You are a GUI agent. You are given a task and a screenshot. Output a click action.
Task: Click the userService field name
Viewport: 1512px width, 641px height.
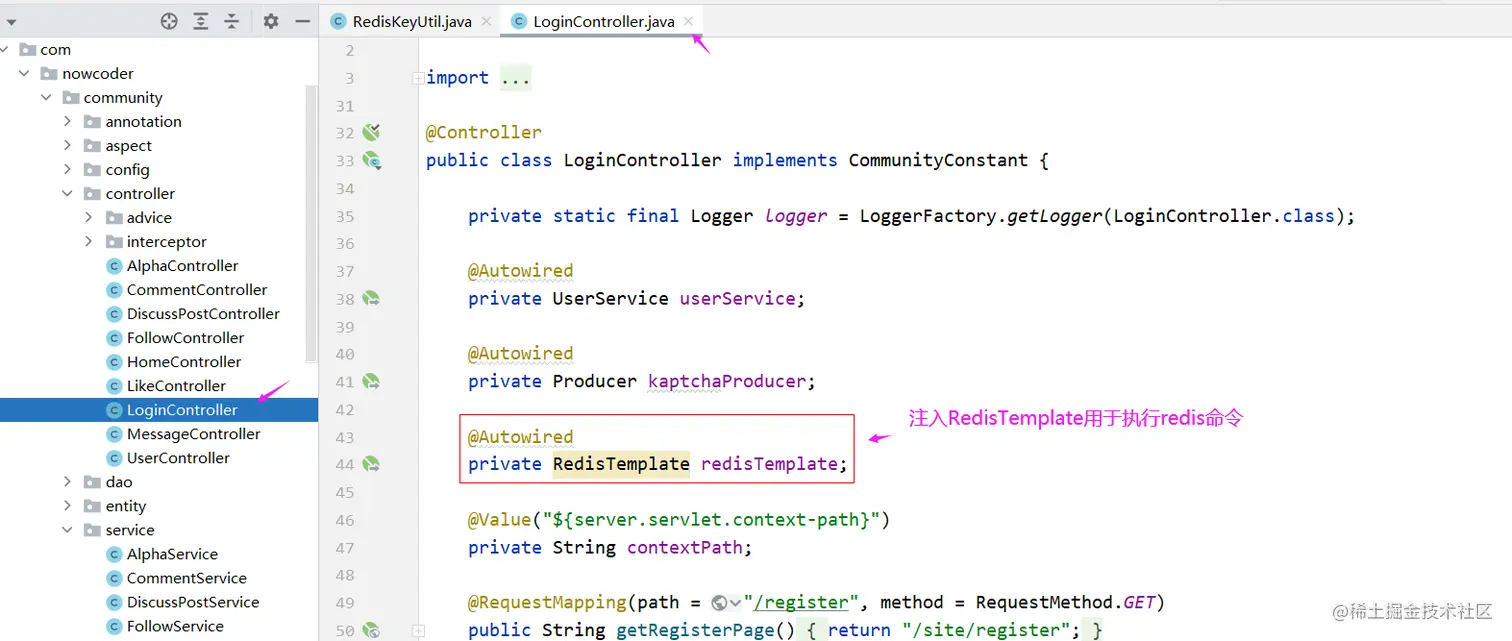pos(736,298)
